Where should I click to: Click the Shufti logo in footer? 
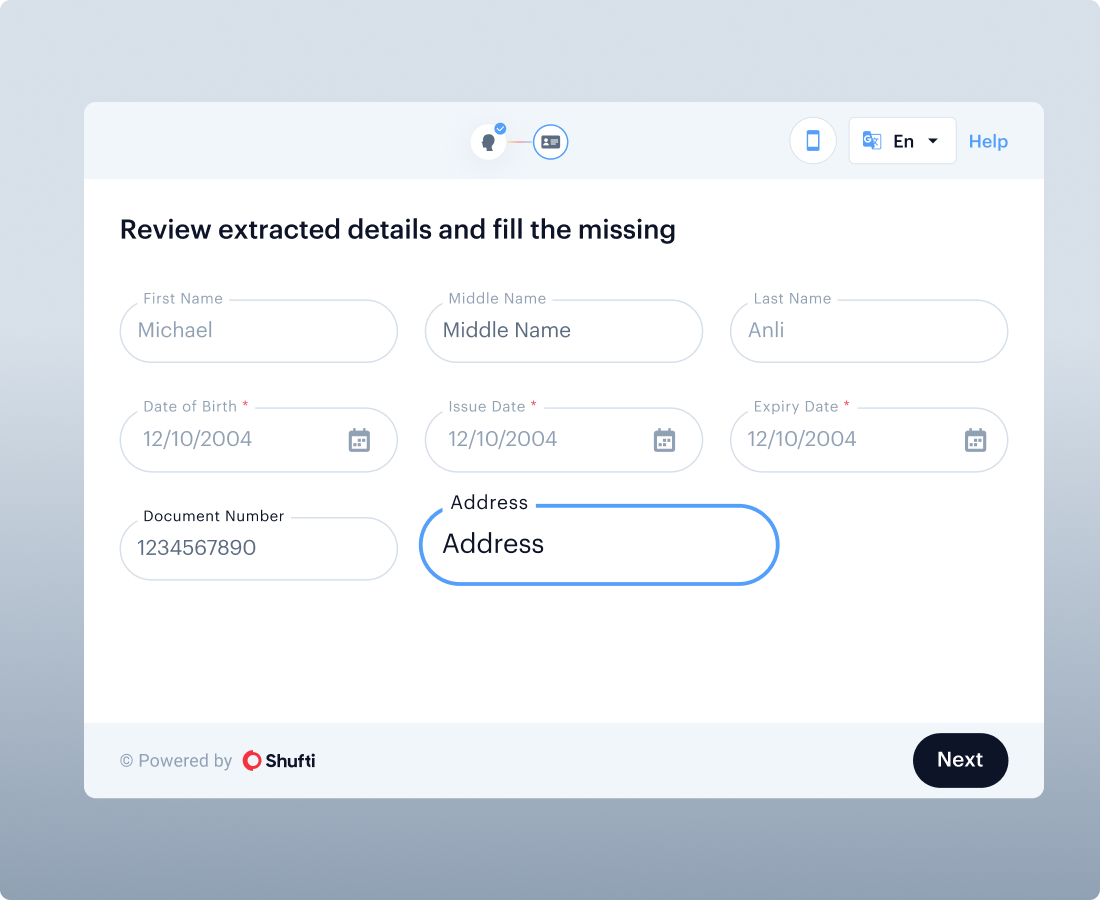pyautogui.click(x=279, y=761)
